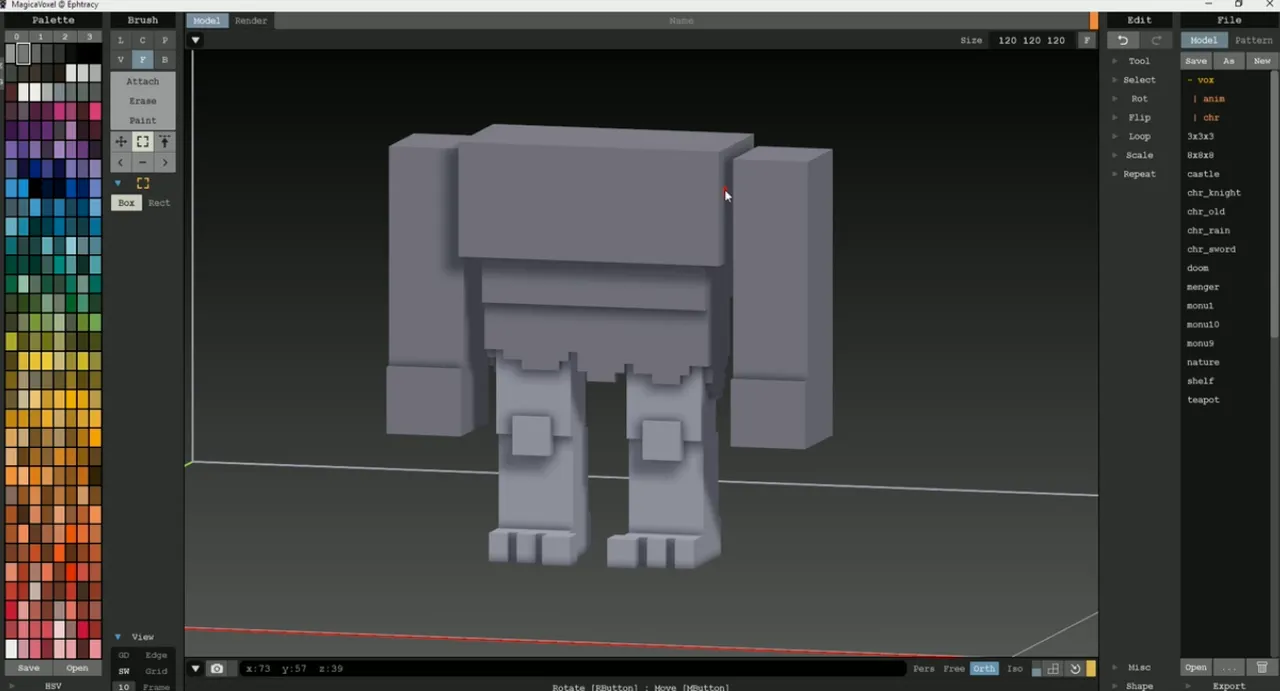Select Rect selection mode
Screen dimensions: 1280x691
tap(159, 203)
